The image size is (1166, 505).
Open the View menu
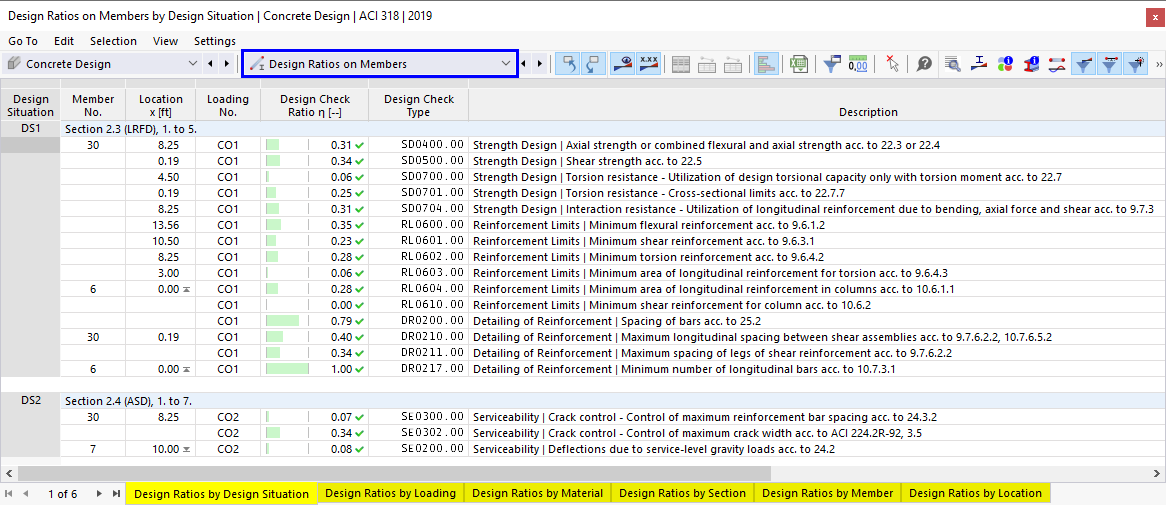coord(165,41)
